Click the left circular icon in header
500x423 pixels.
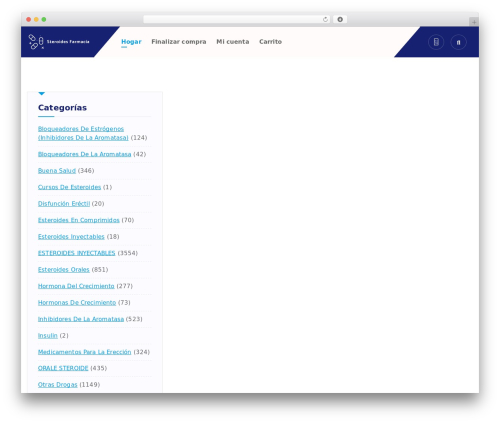coord(436,42)
